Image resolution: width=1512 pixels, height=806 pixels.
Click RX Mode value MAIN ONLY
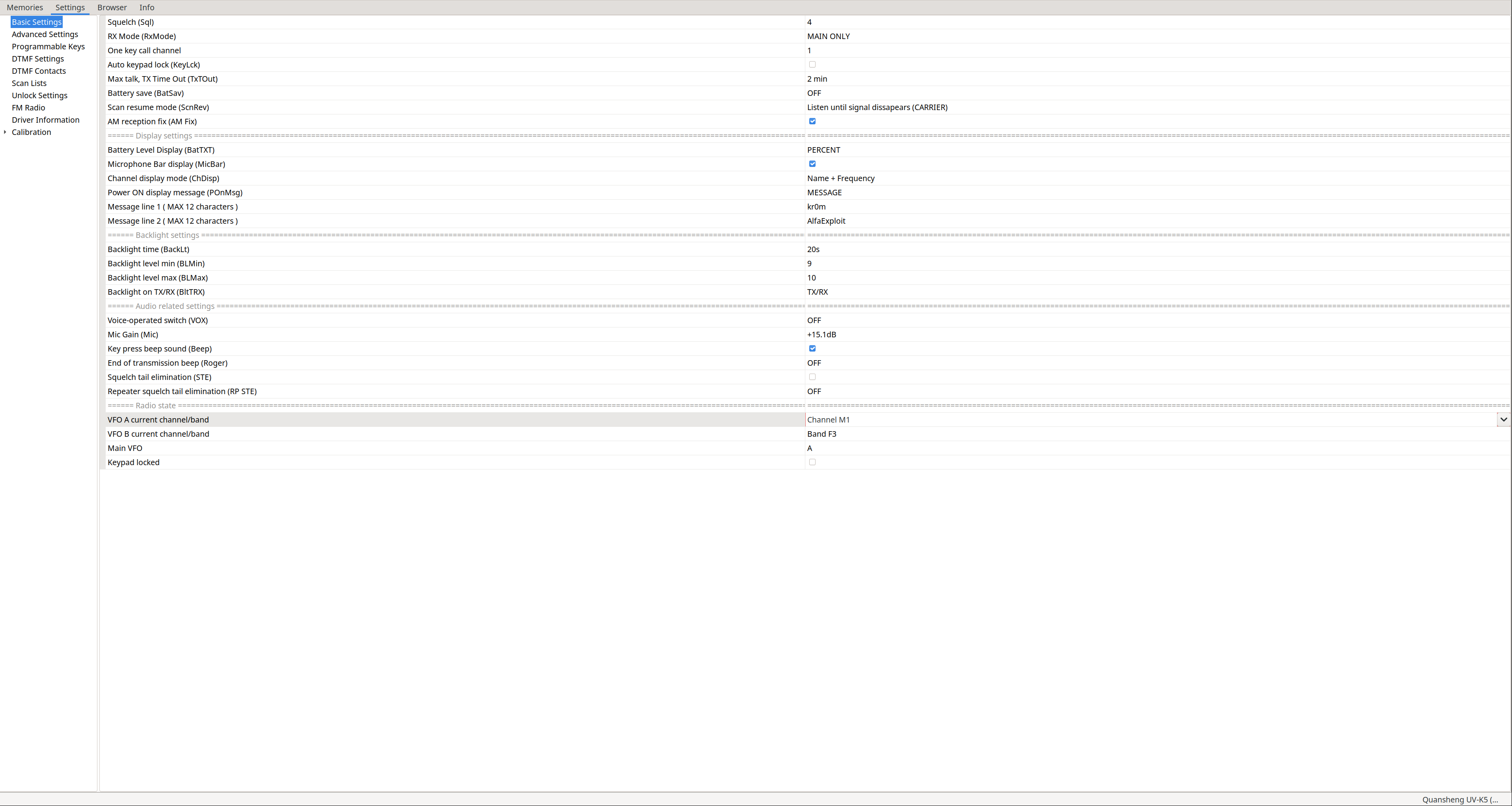pos(828,36)
